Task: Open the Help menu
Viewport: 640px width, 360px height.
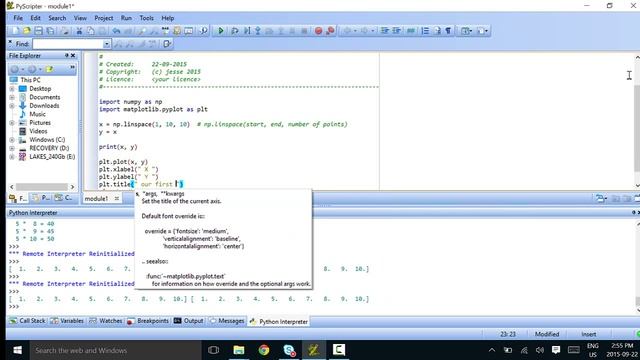Action: [x=168, y=18]
